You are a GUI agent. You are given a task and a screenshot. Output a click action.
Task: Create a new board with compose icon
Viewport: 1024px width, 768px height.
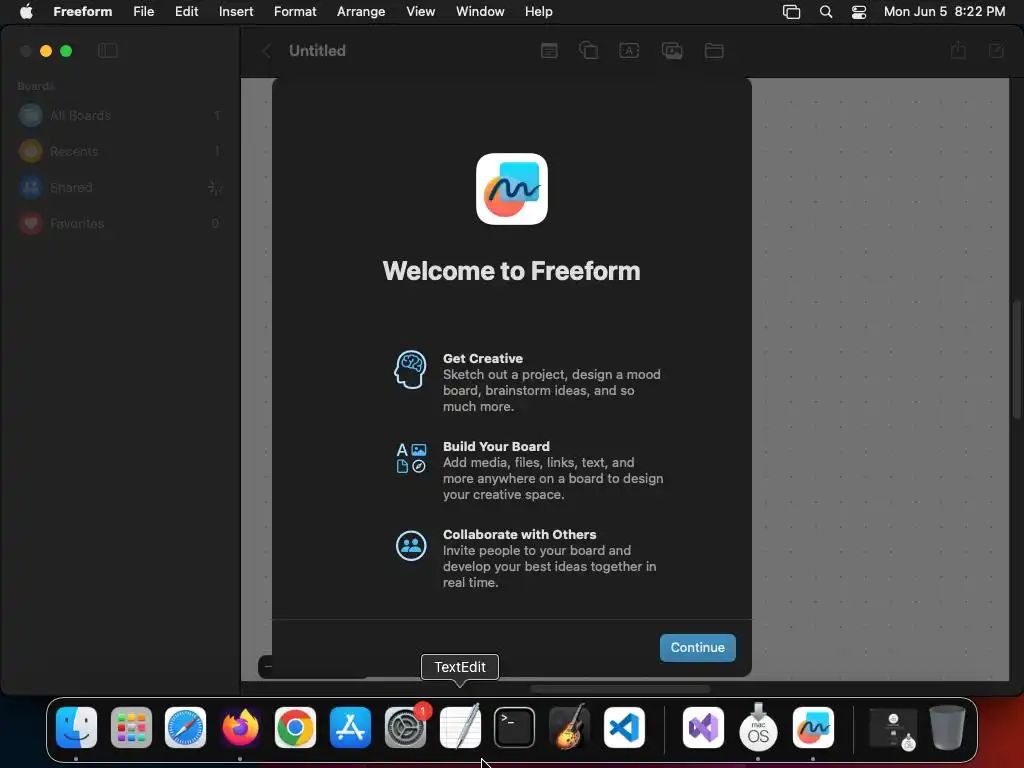[x=996, y=50]
